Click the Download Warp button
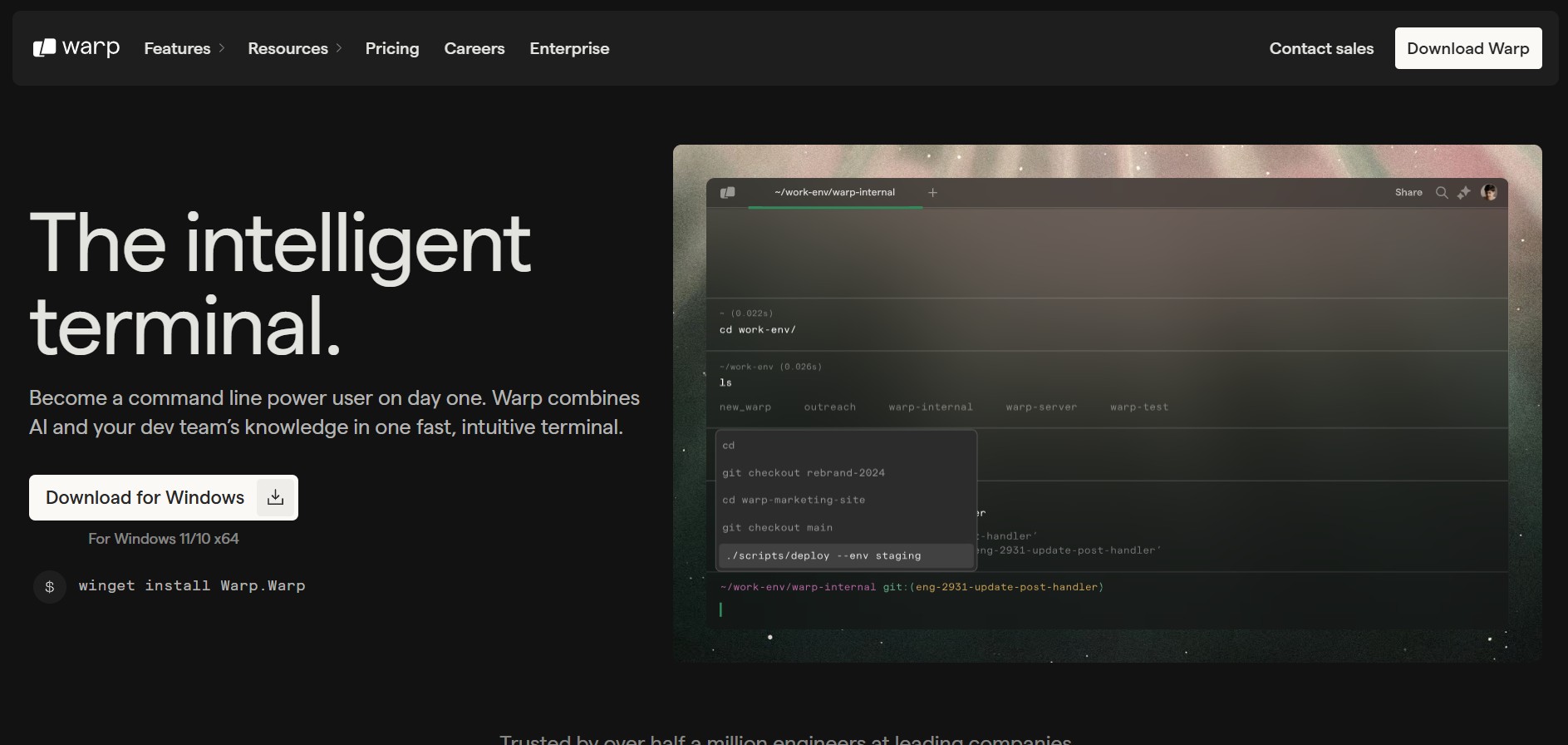The height and width of the screenshot is (745, 1568). [1468, 48]
